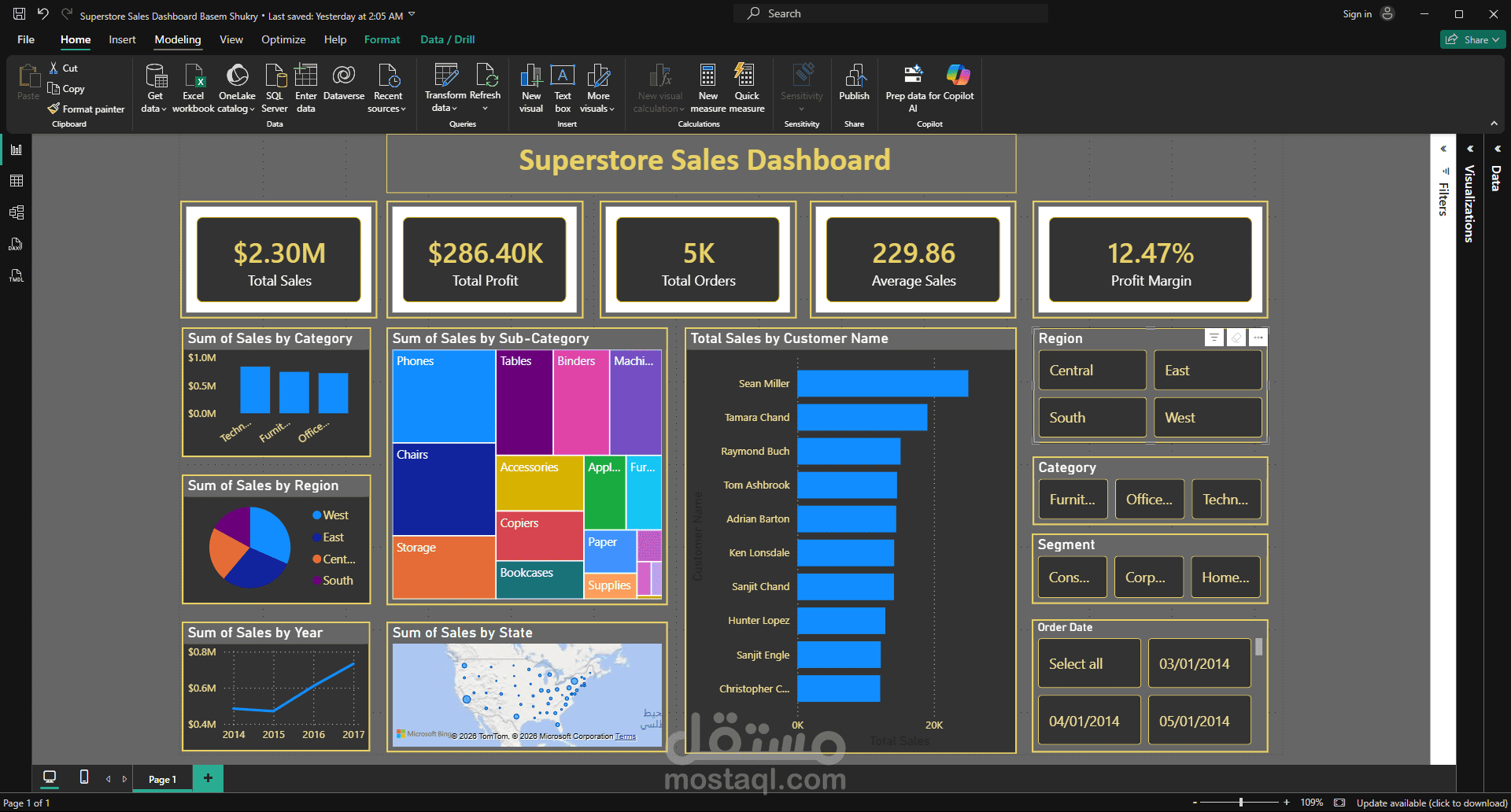Connect to Dataverse
Viewport: 1511px width, 812px height.
pos(344,83)
